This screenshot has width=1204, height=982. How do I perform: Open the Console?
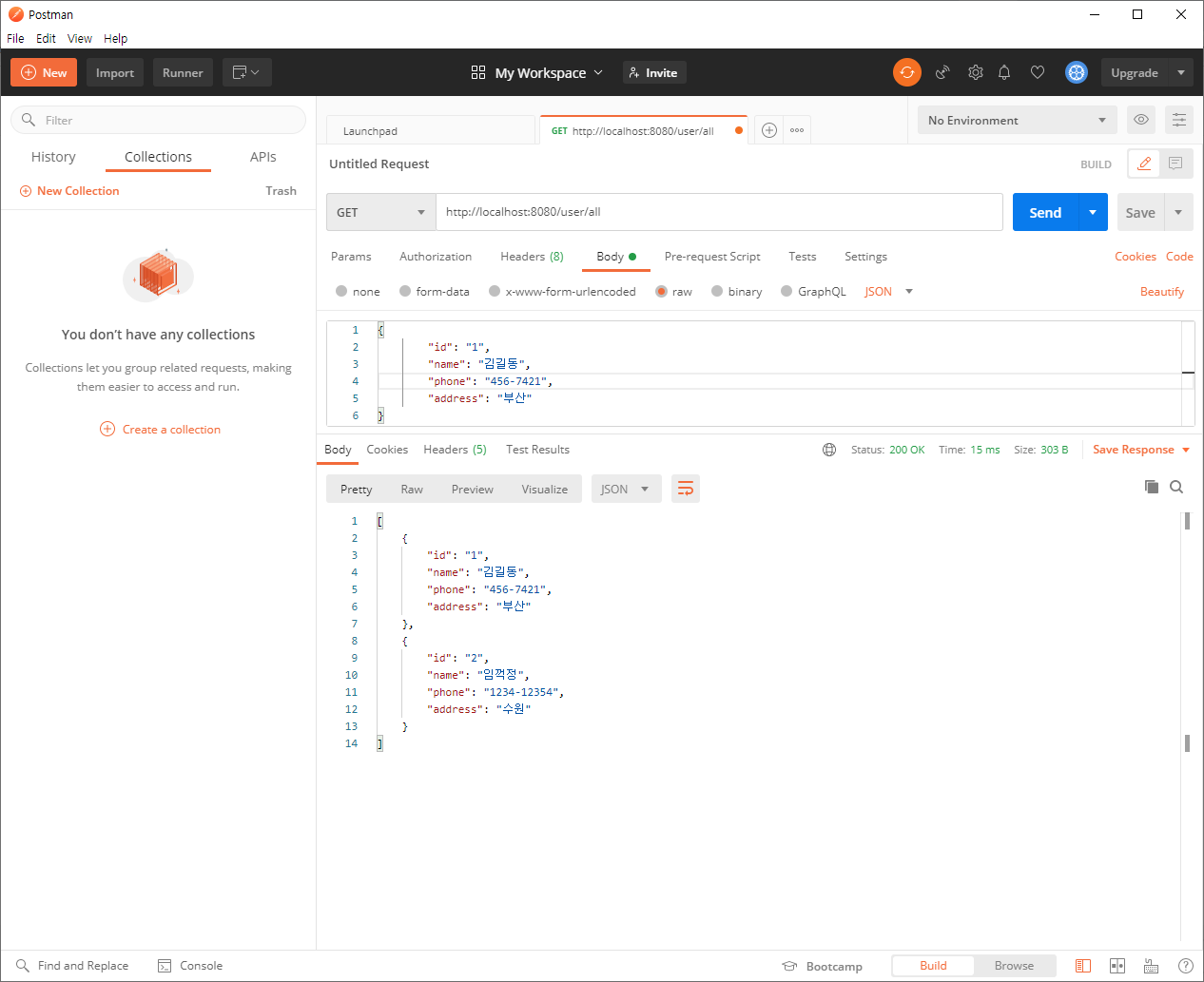point(190,966)
